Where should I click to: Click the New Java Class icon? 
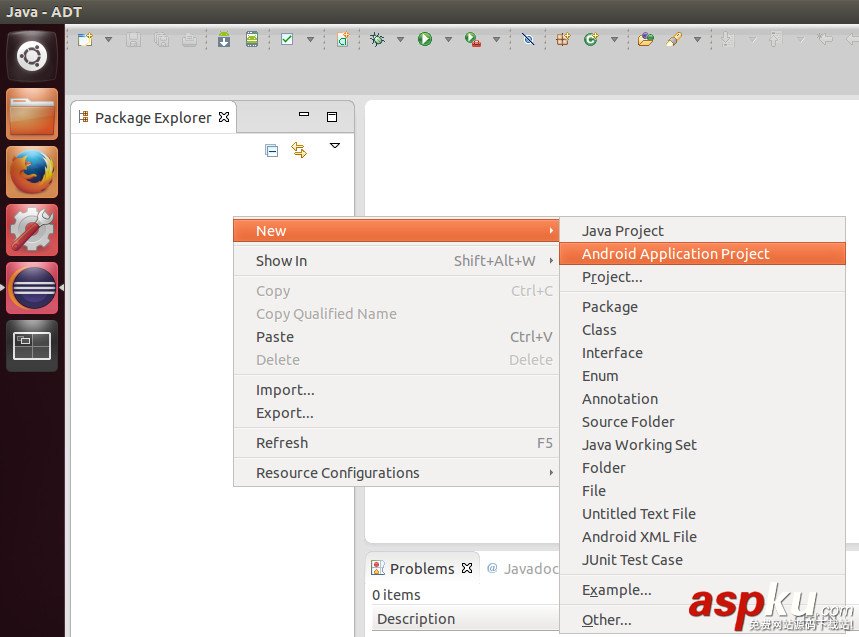tap(591, 39)
